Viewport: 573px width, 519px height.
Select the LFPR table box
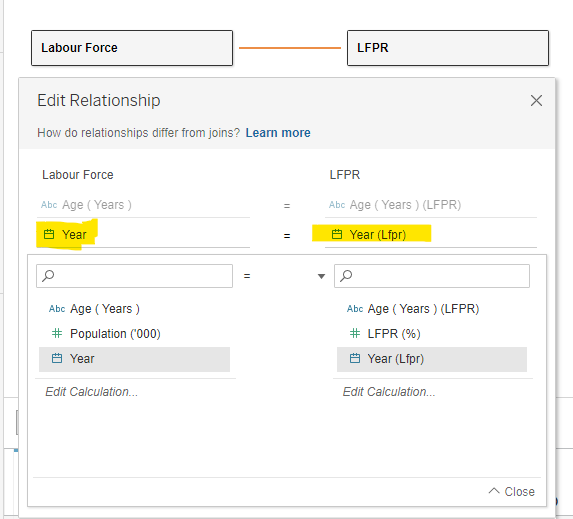(x=448, y=48)
